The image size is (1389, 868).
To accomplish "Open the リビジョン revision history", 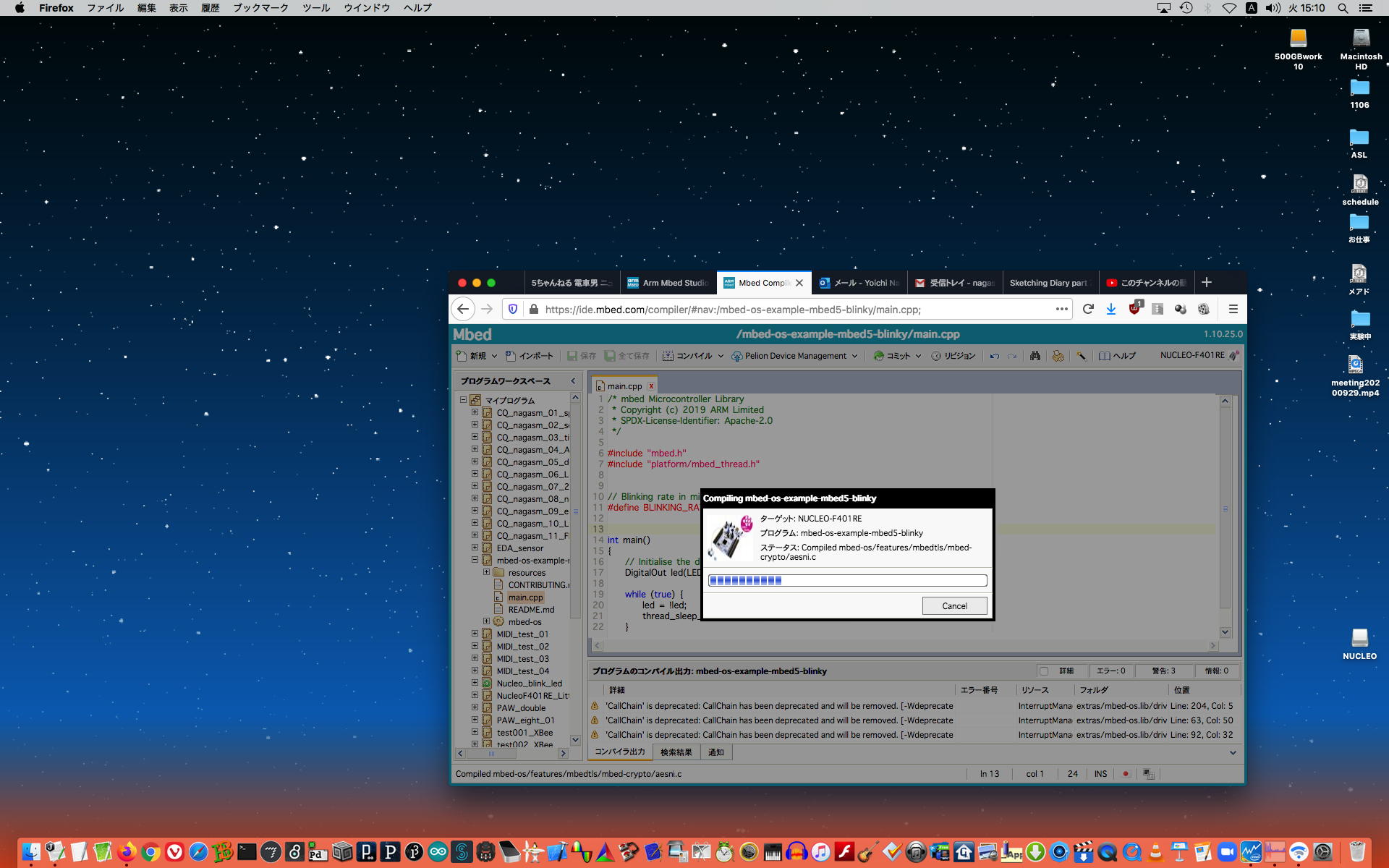I will 953,356.
